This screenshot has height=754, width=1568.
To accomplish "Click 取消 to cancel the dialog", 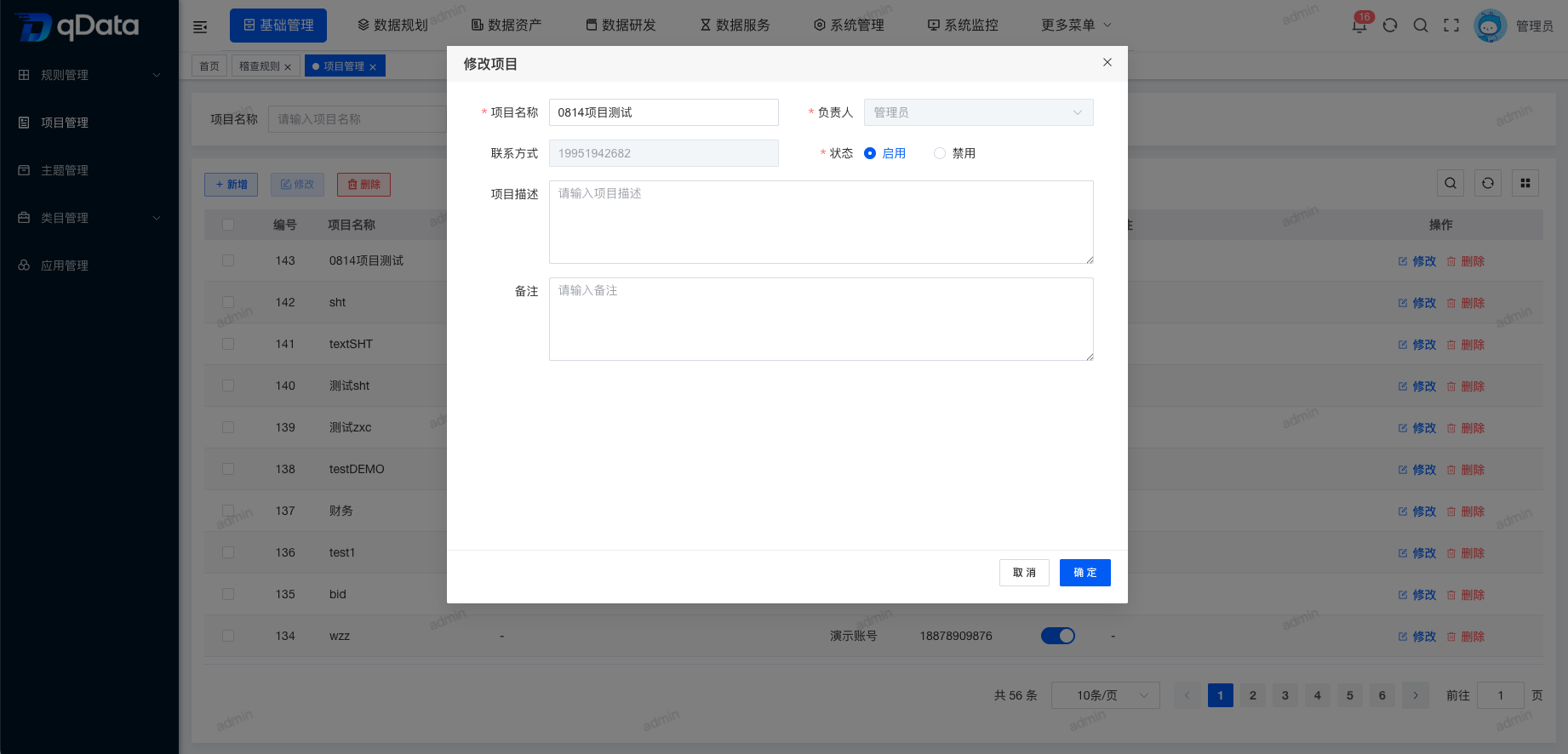I will [1024, 573].
